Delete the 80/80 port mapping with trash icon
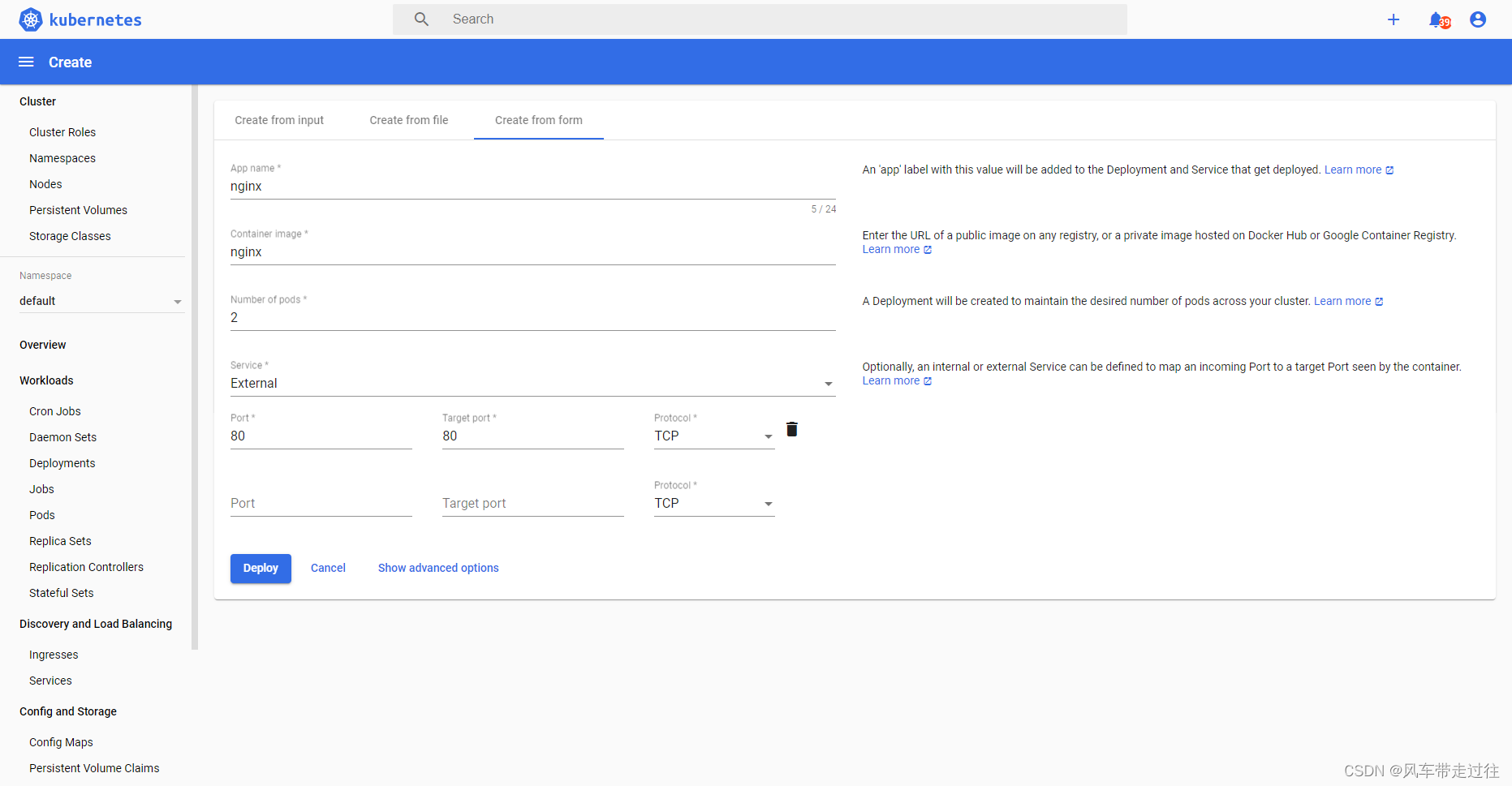1512x786 pixels. [x=791, y=429]
